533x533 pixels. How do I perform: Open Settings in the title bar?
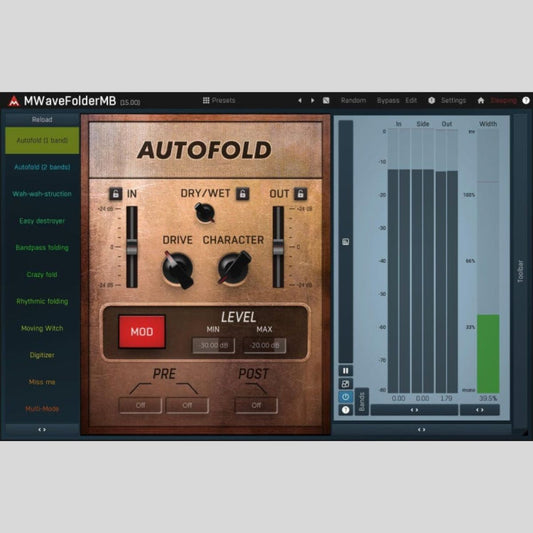click(x=453, y=100)
